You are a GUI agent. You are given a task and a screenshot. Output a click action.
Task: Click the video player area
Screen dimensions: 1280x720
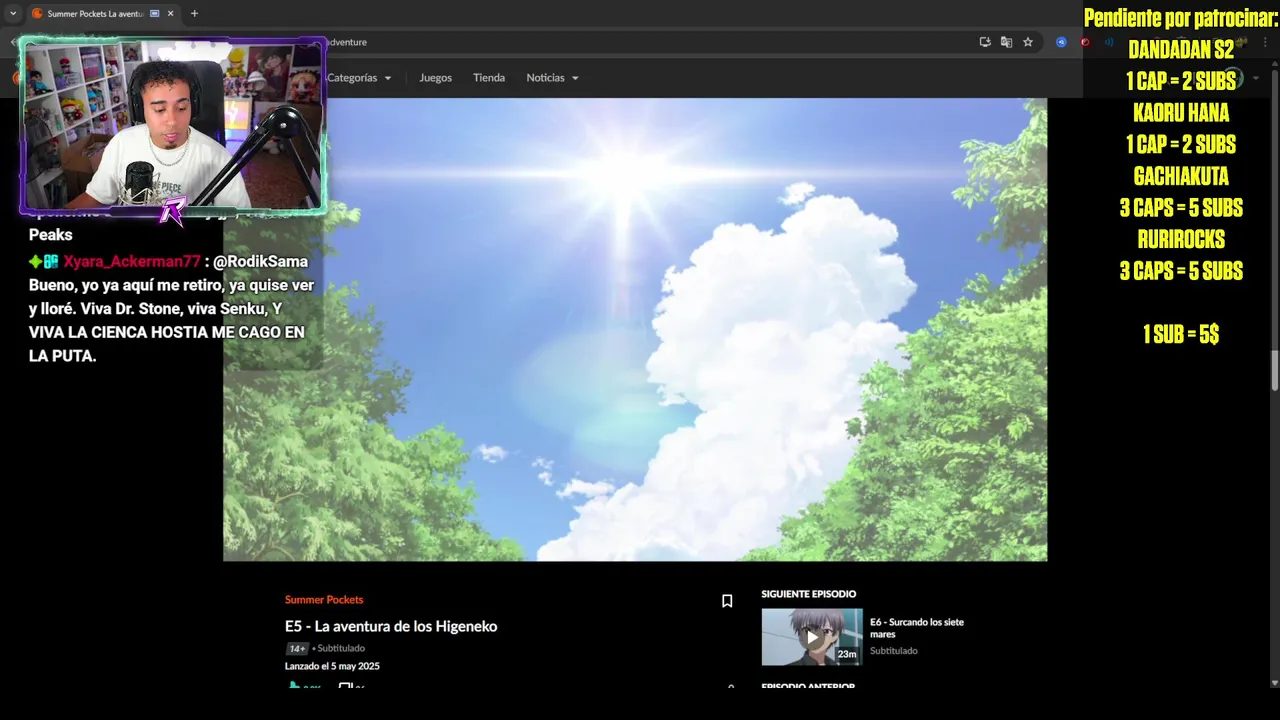(x=635, y=329)
